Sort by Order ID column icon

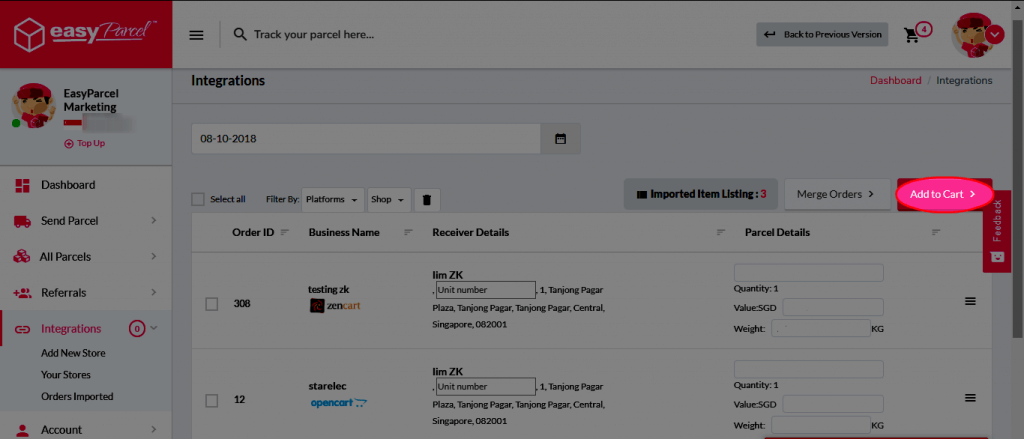285,232
